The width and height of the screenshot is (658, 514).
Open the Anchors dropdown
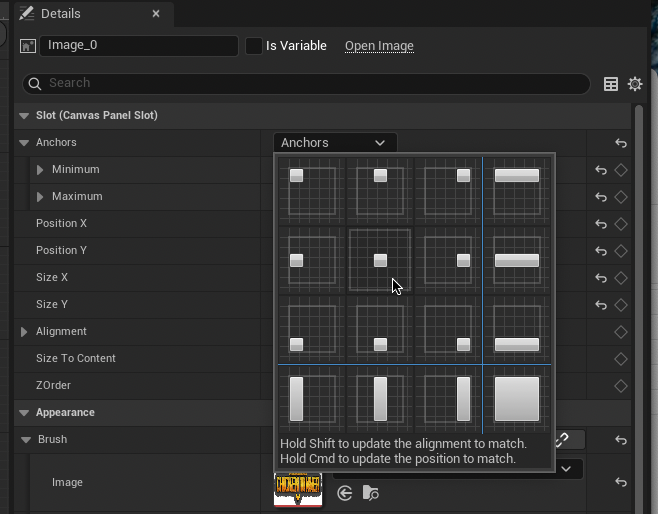pyautogui.click(x=334, y=143)
